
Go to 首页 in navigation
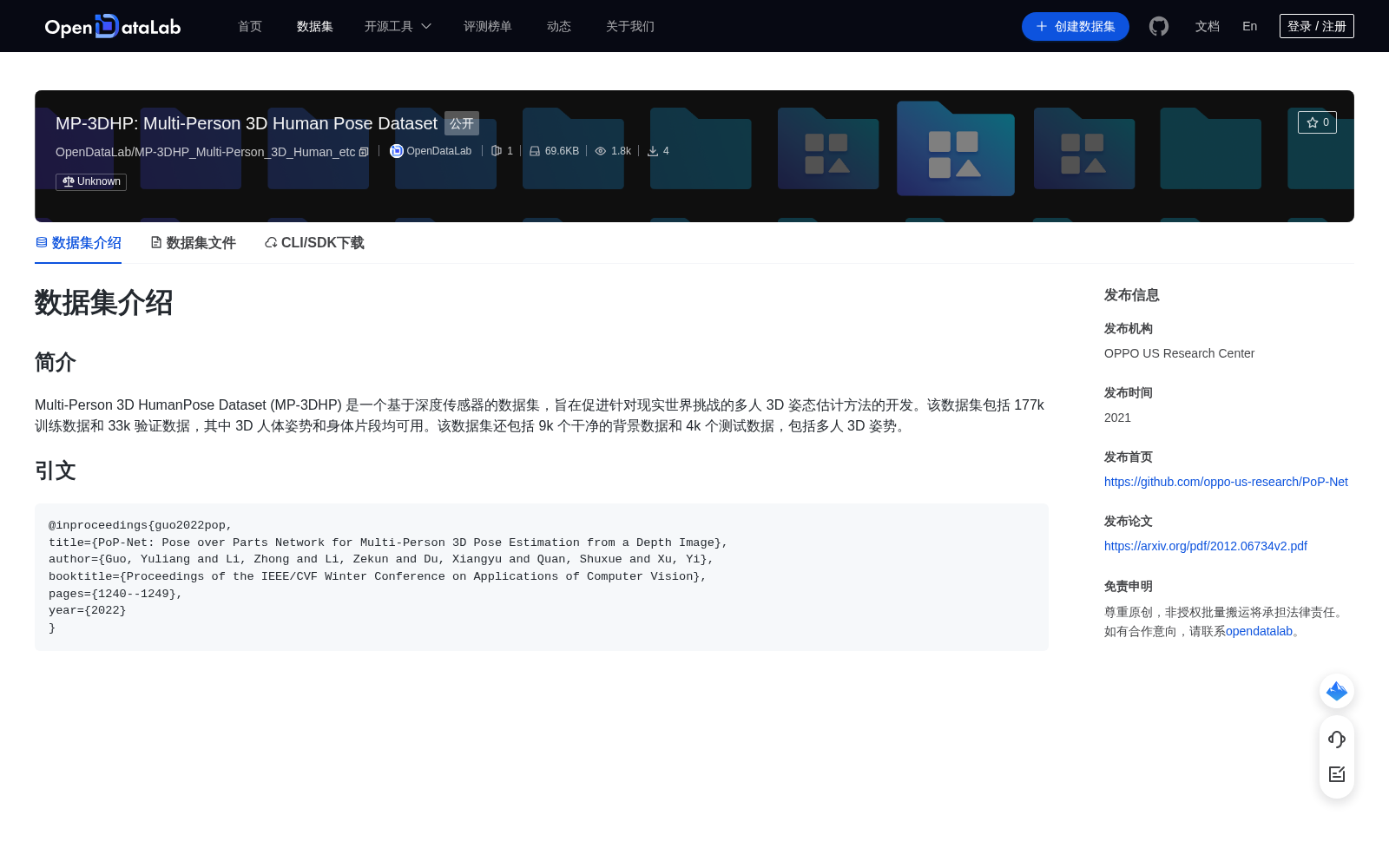pyautogui.click(x=250, y=26)
